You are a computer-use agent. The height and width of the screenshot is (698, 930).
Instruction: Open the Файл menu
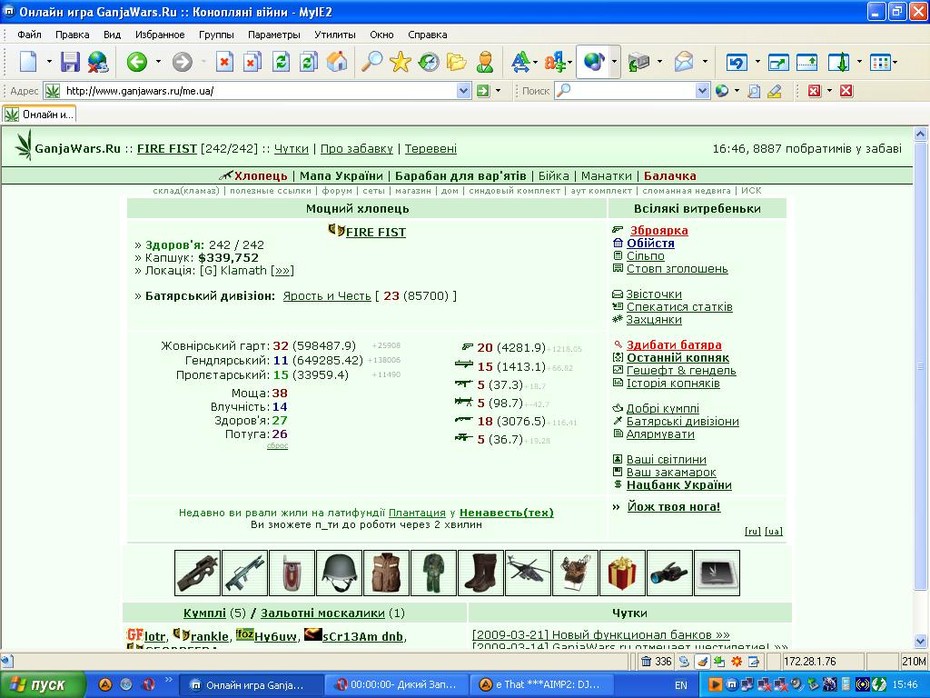[x=29, y=34]
